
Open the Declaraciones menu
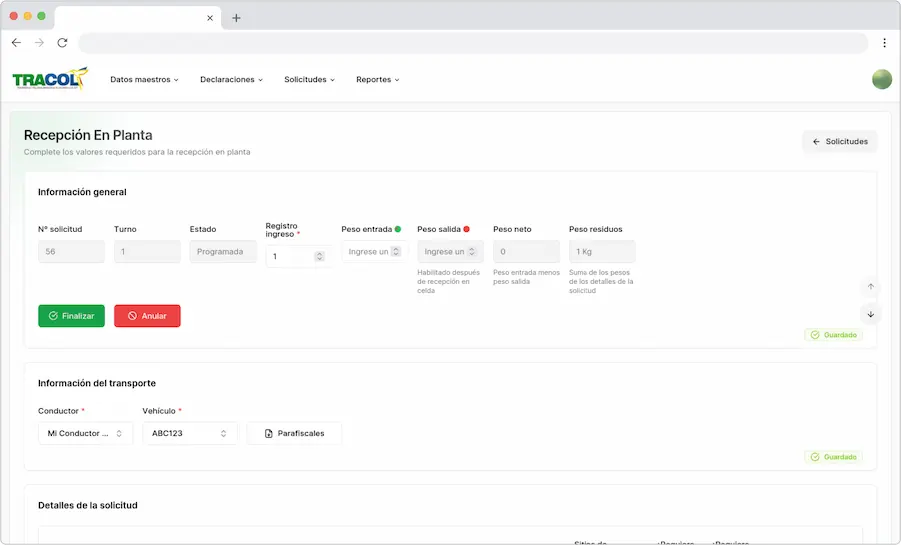click(231, 80)
